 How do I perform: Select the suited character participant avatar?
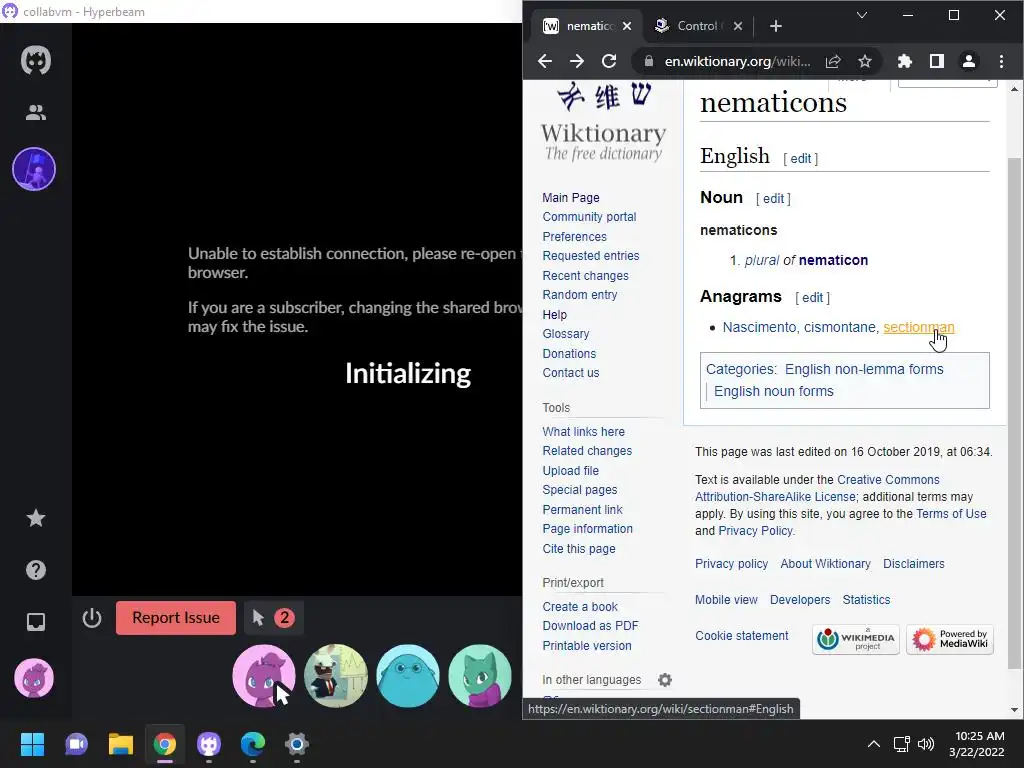pos(336,676)
